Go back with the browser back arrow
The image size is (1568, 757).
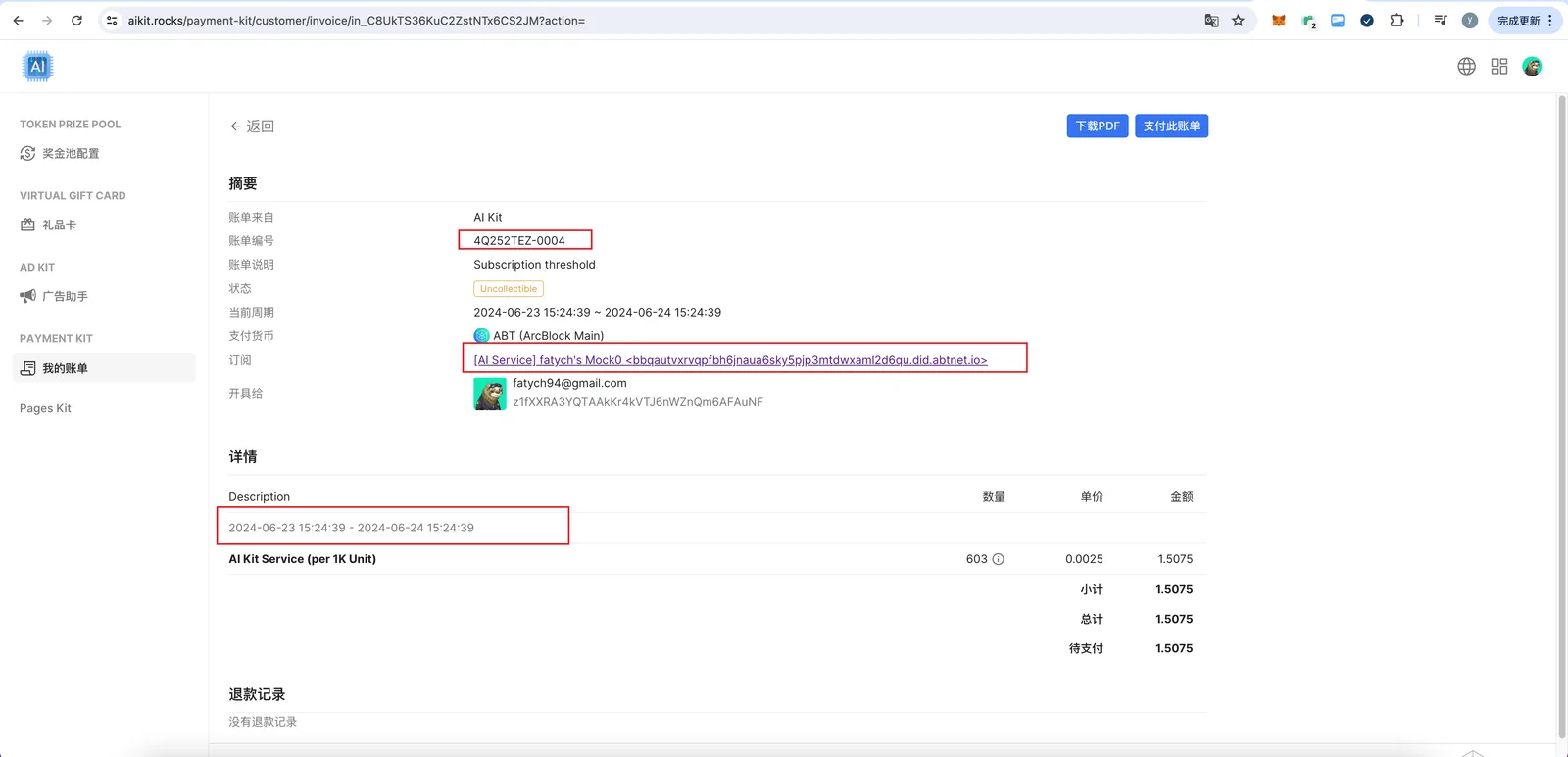tap(18, 20)
